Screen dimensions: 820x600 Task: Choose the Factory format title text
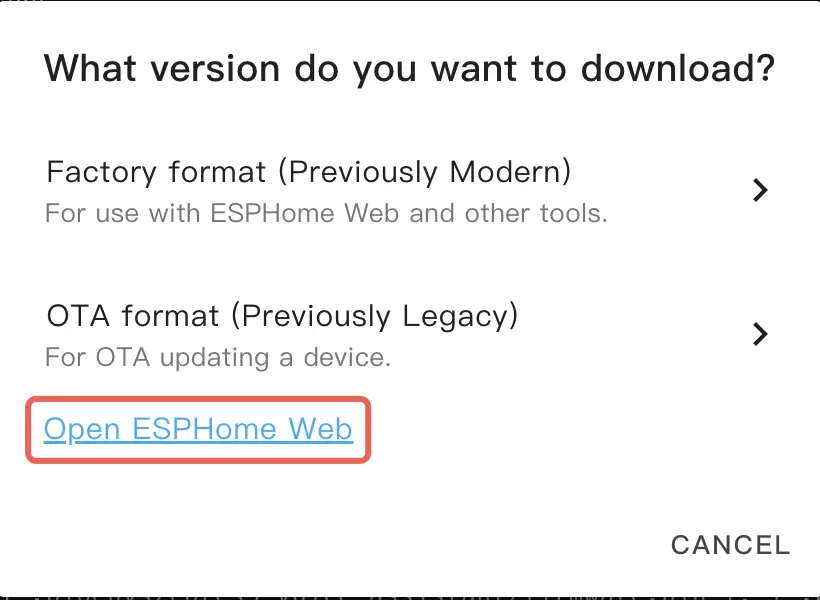[308, 172]
